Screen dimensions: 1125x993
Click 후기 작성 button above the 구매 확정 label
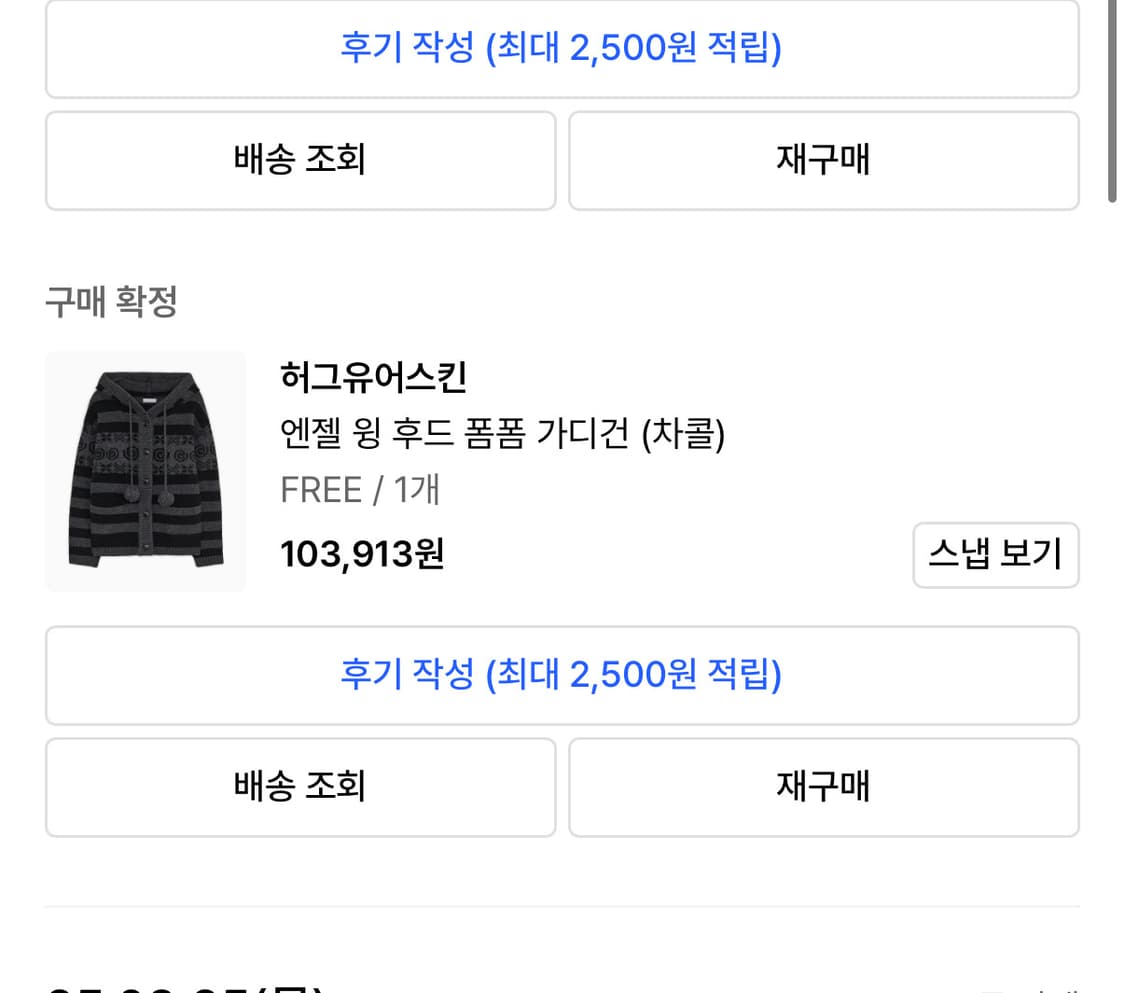point(561,48)
